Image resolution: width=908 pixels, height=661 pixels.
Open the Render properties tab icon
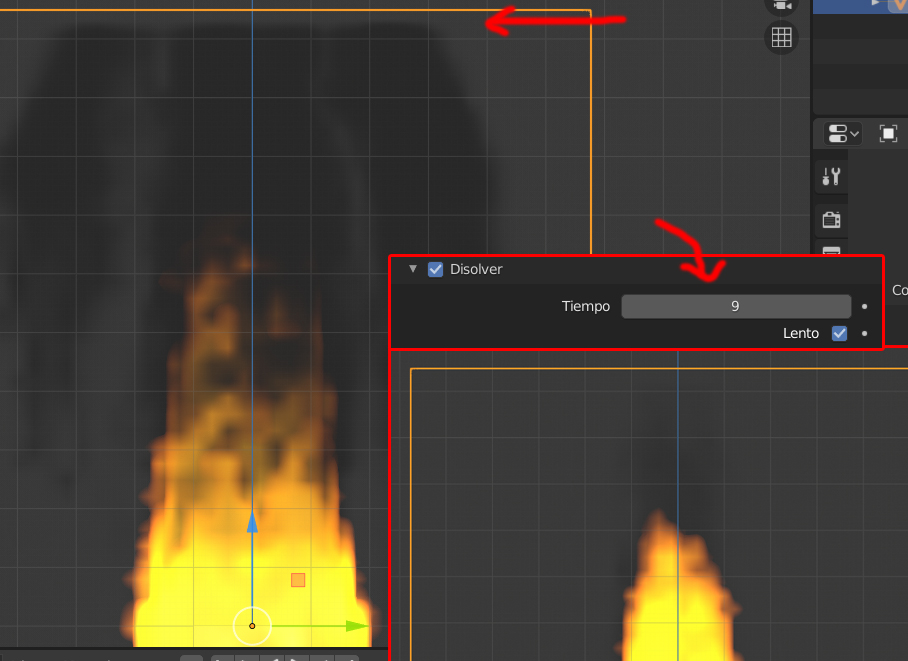(831, 220)
